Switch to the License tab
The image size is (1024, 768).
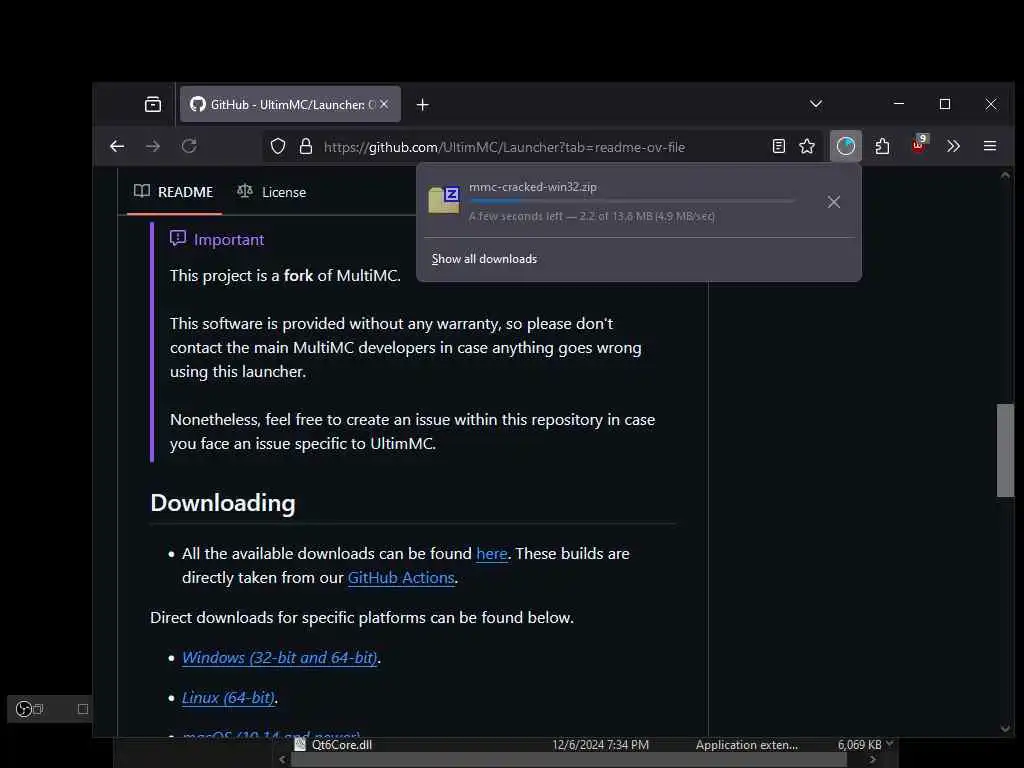coord(272,192)
